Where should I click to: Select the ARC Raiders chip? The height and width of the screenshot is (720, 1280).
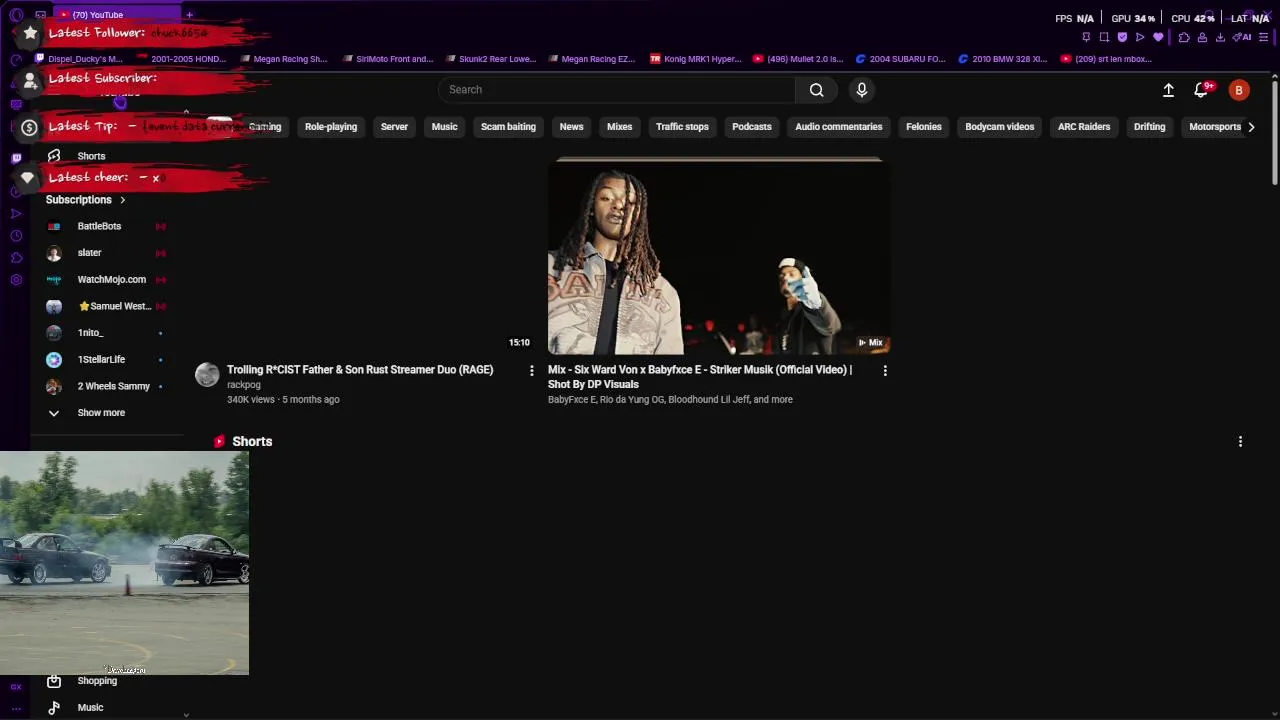click(1084, 127)
